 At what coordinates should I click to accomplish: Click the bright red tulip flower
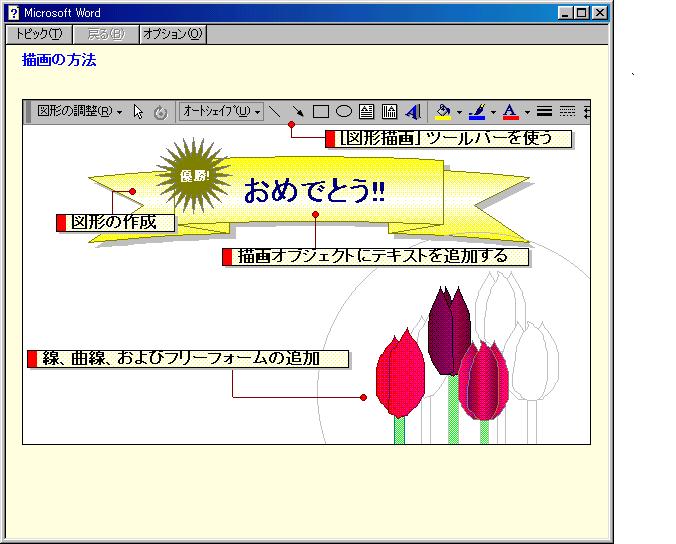401,373
